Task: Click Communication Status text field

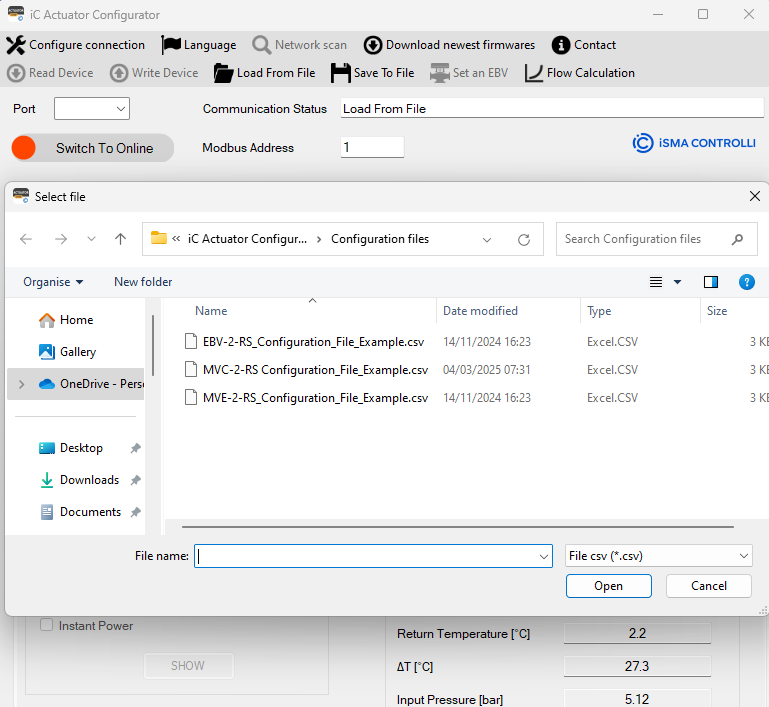Action: [552, 108]
